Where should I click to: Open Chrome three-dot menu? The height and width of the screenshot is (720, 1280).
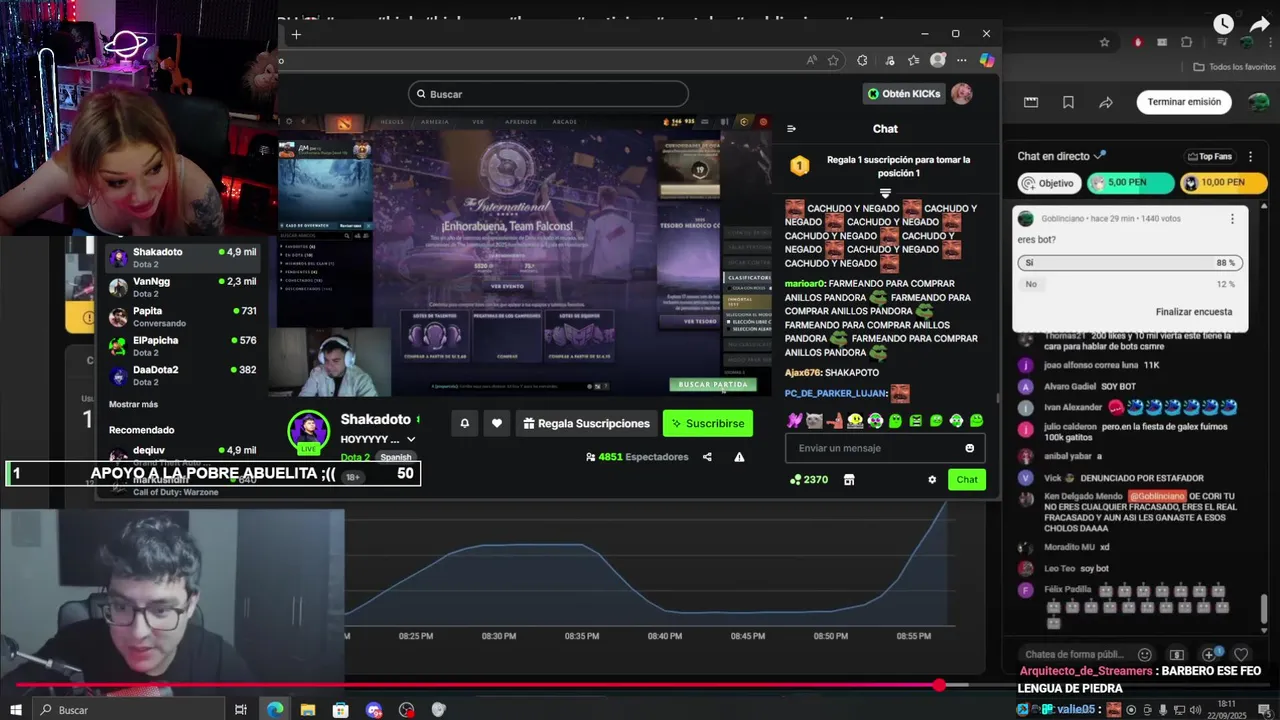(1271, 42)
